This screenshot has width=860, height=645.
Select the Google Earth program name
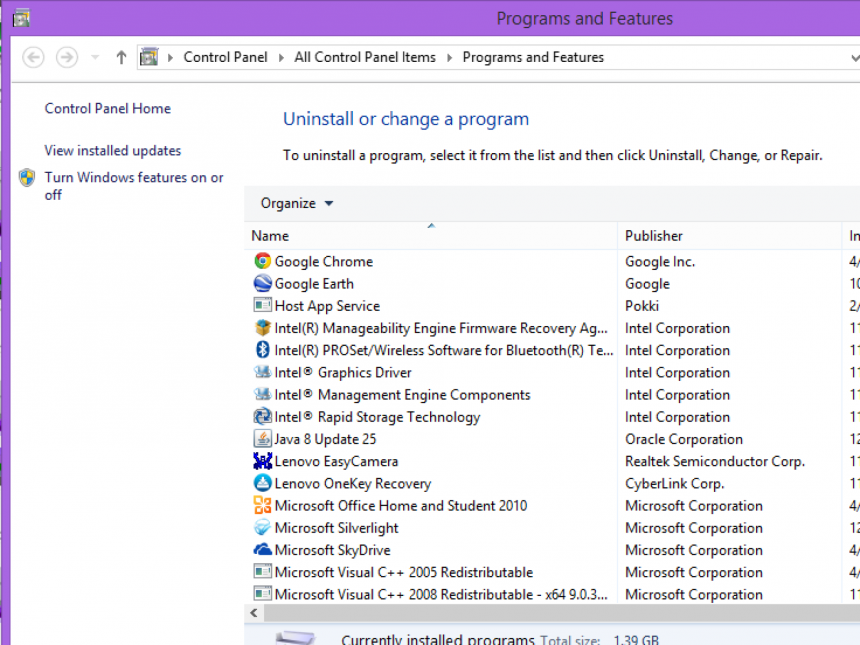[x=314, y=284]
